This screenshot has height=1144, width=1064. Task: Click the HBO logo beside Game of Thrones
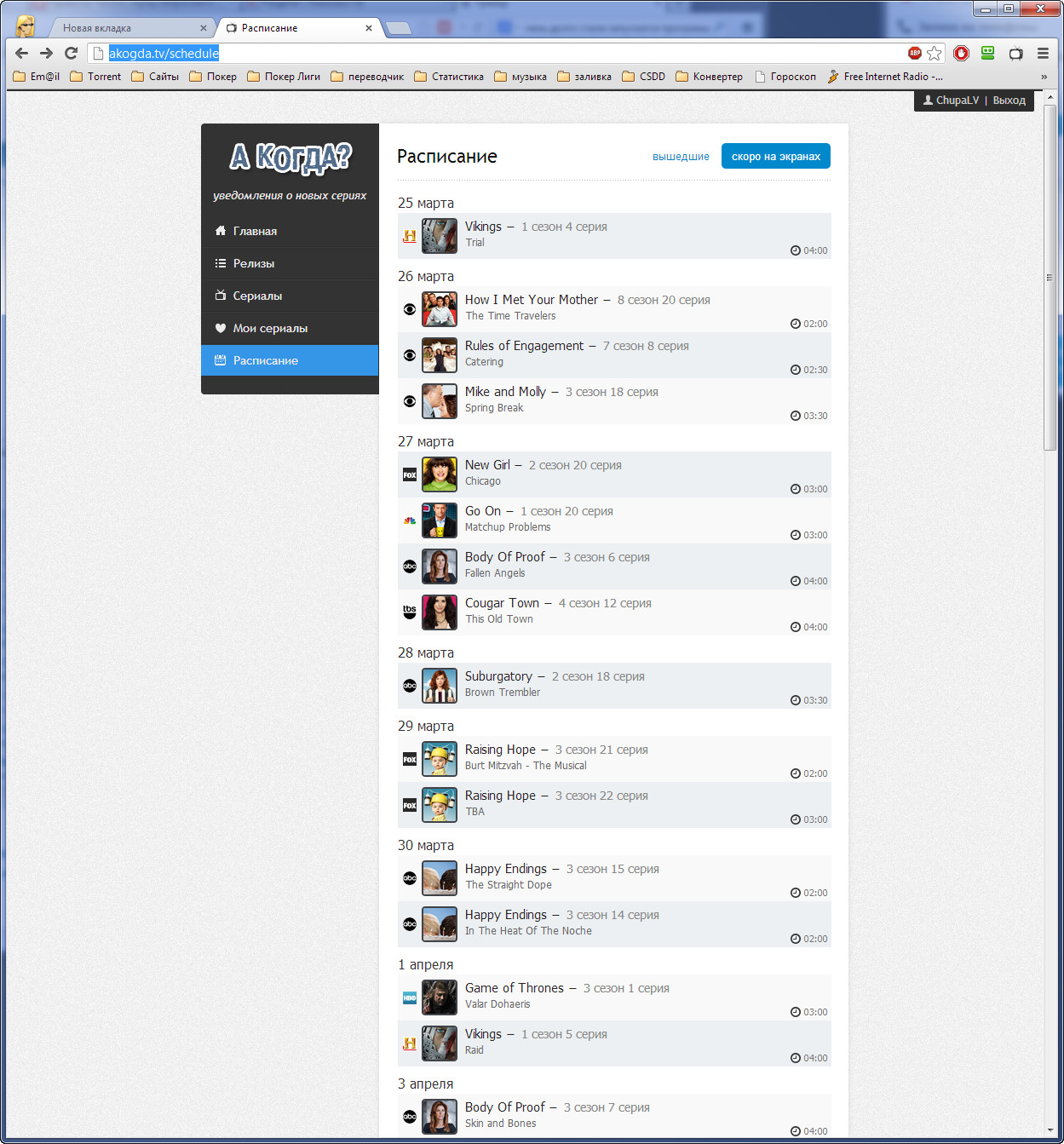point(410,997)
